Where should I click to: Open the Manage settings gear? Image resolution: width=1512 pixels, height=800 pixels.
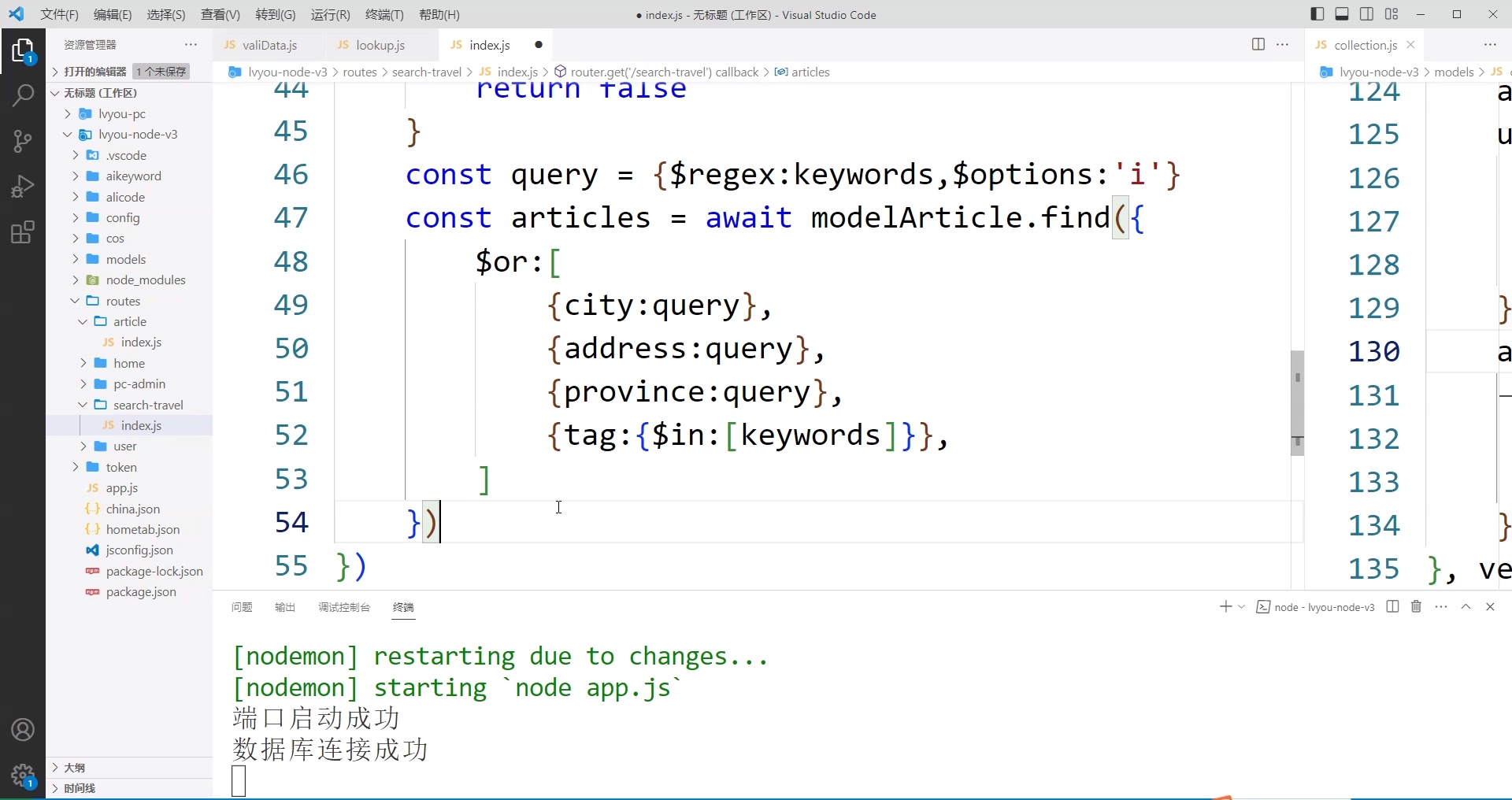(23, 776)
